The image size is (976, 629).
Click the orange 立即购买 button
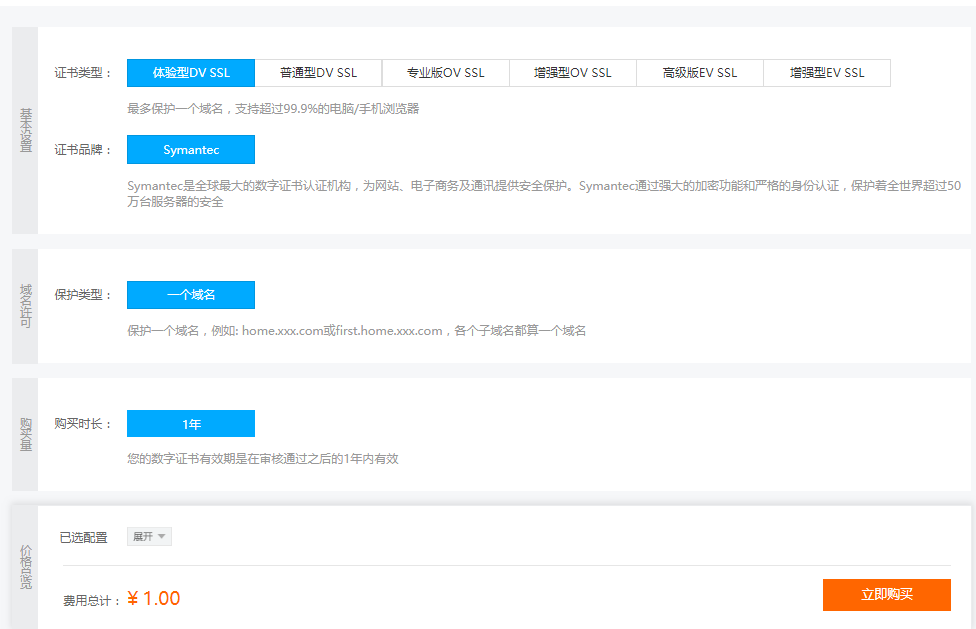tap(886, 594)
